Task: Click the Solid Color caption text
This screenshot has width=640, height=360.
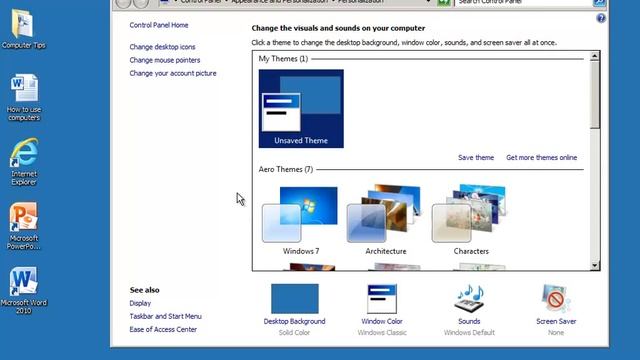Action: pos(294,333)
